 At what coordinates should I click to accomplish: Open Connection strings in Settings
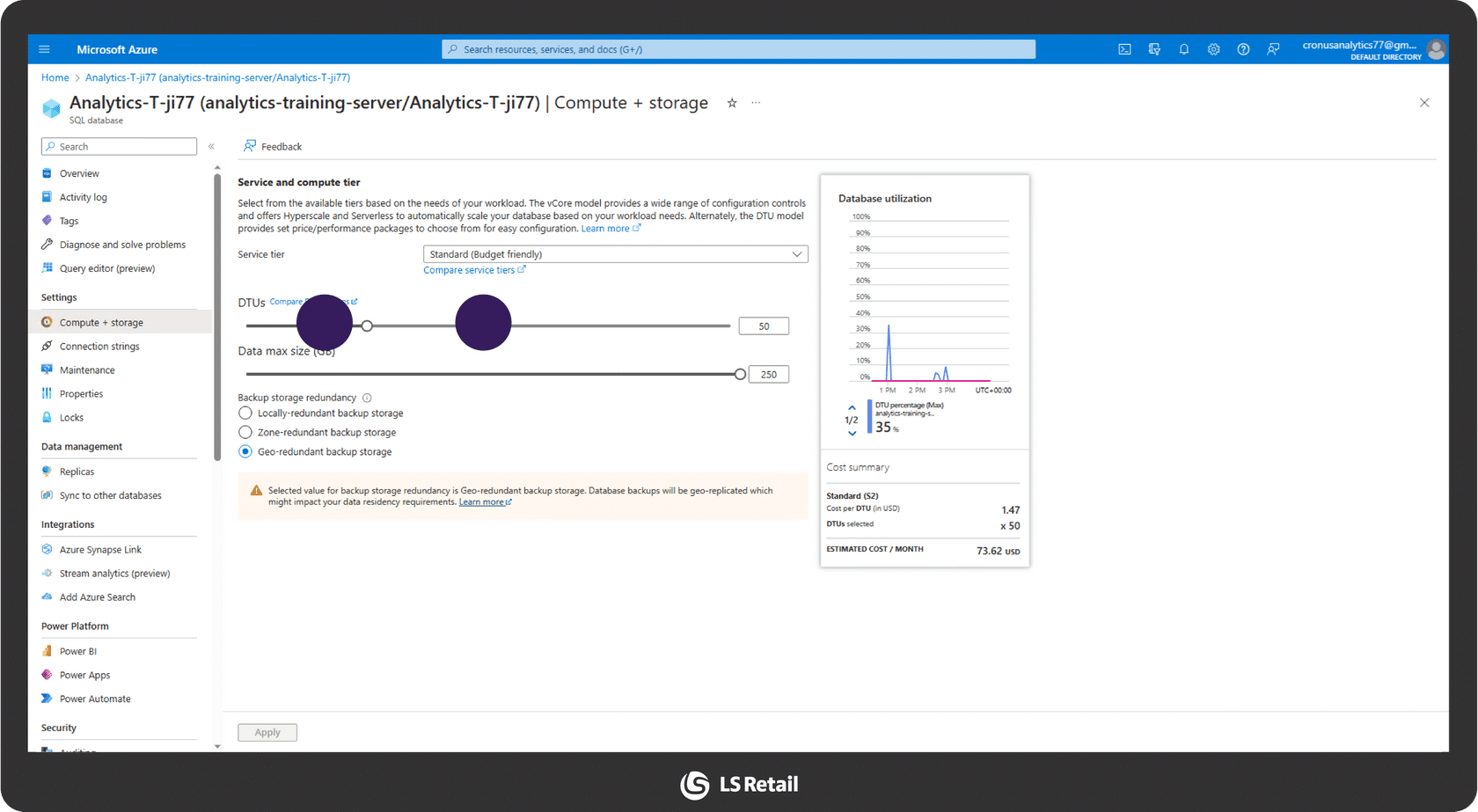coord(99,347)
